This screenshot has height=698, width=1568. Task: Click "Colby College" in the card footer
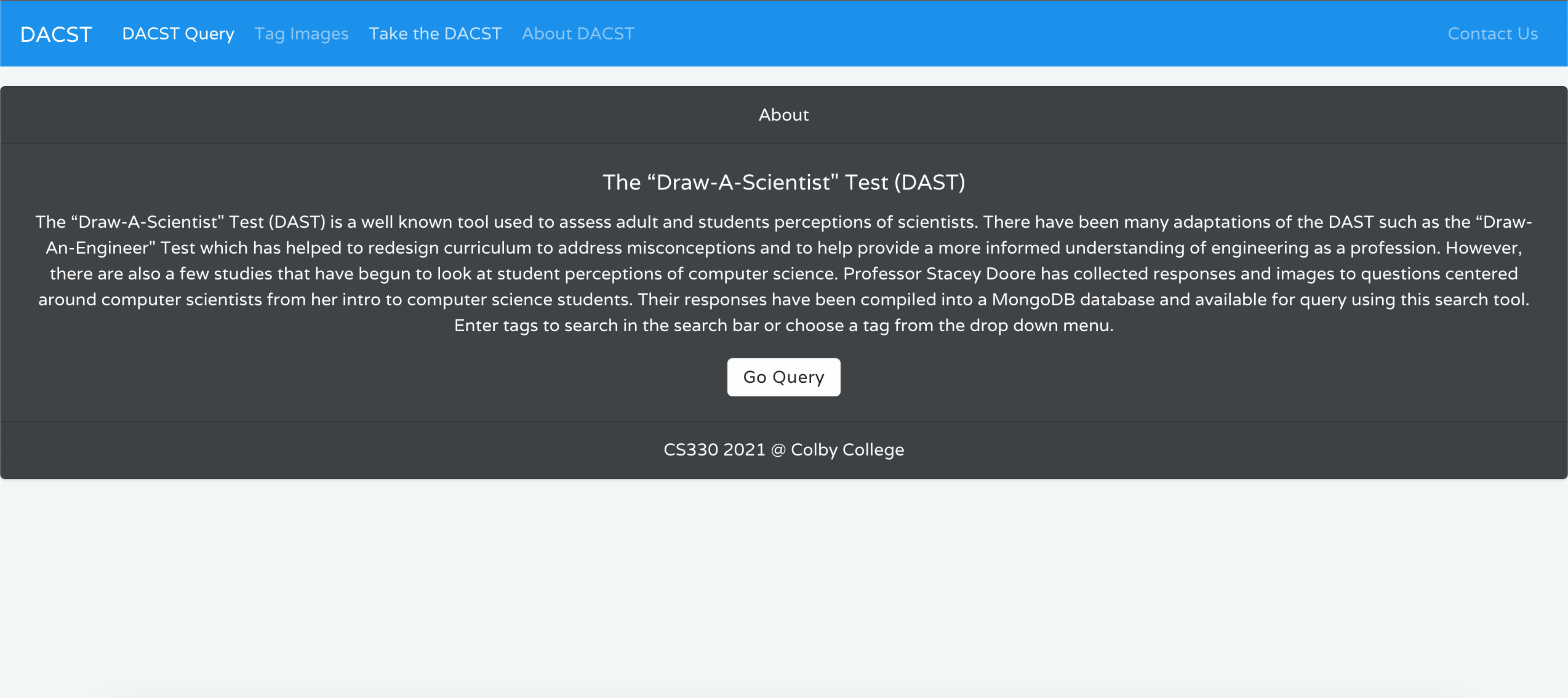pyautogui.click(x=847, y=450)
